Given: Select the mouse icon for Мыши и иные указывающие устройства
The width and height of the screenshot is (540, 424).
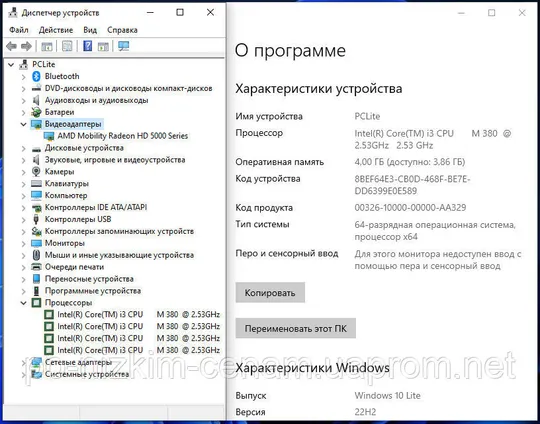Looking at the screenshot, I should 36,255.
